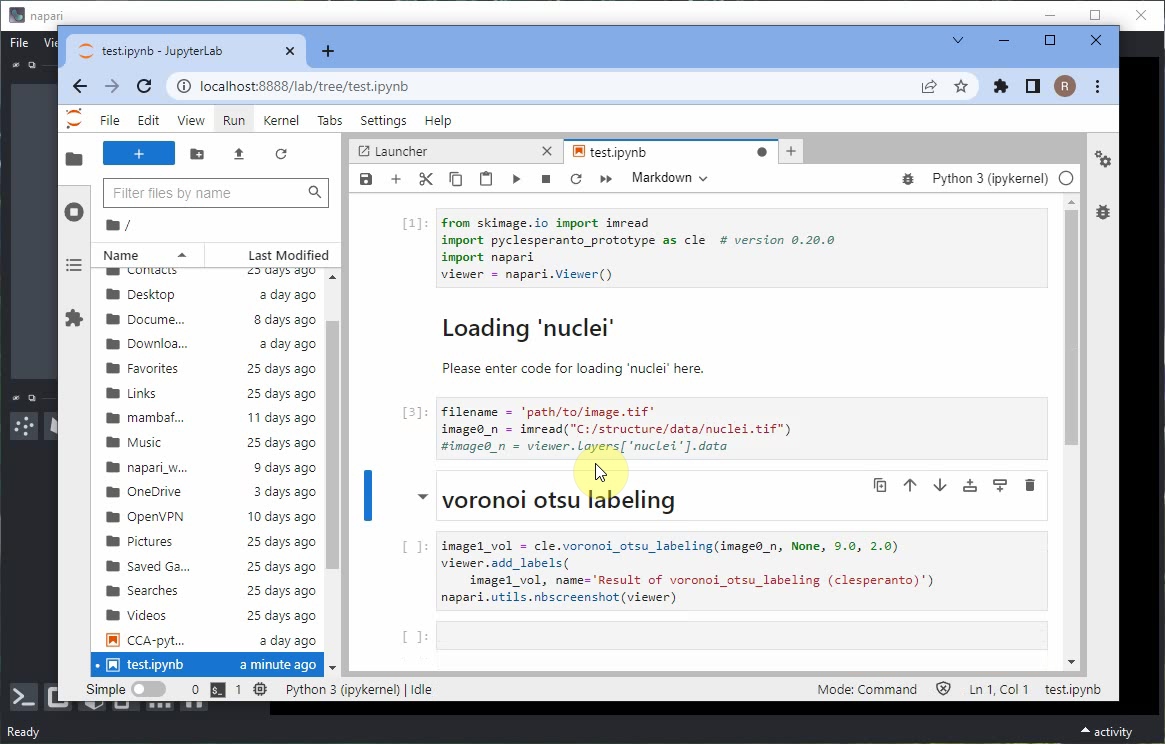Delete the cell using the trash icon
1165x744 pixels.
[1030, 486]
